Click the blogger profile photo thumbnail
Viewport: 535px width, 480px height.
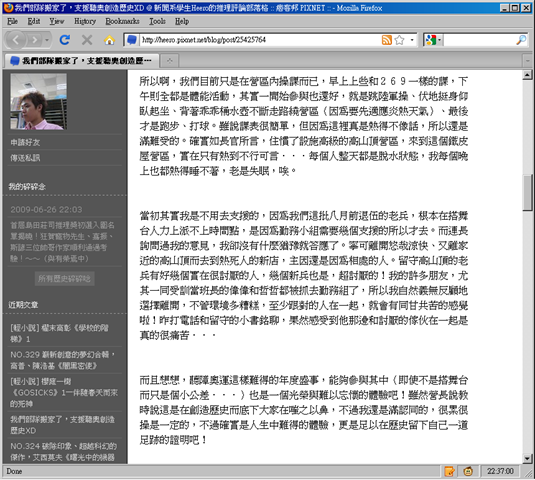pyautogui.click(x=39, y=102)
